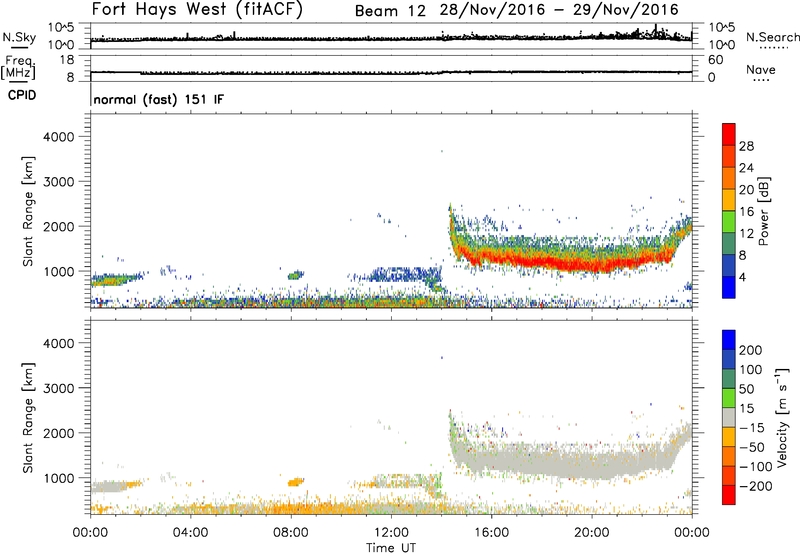This screenshot has width=800, height=554.
Task: Click the sky noise trace near 22:00
Action: [x=642, y=35]
